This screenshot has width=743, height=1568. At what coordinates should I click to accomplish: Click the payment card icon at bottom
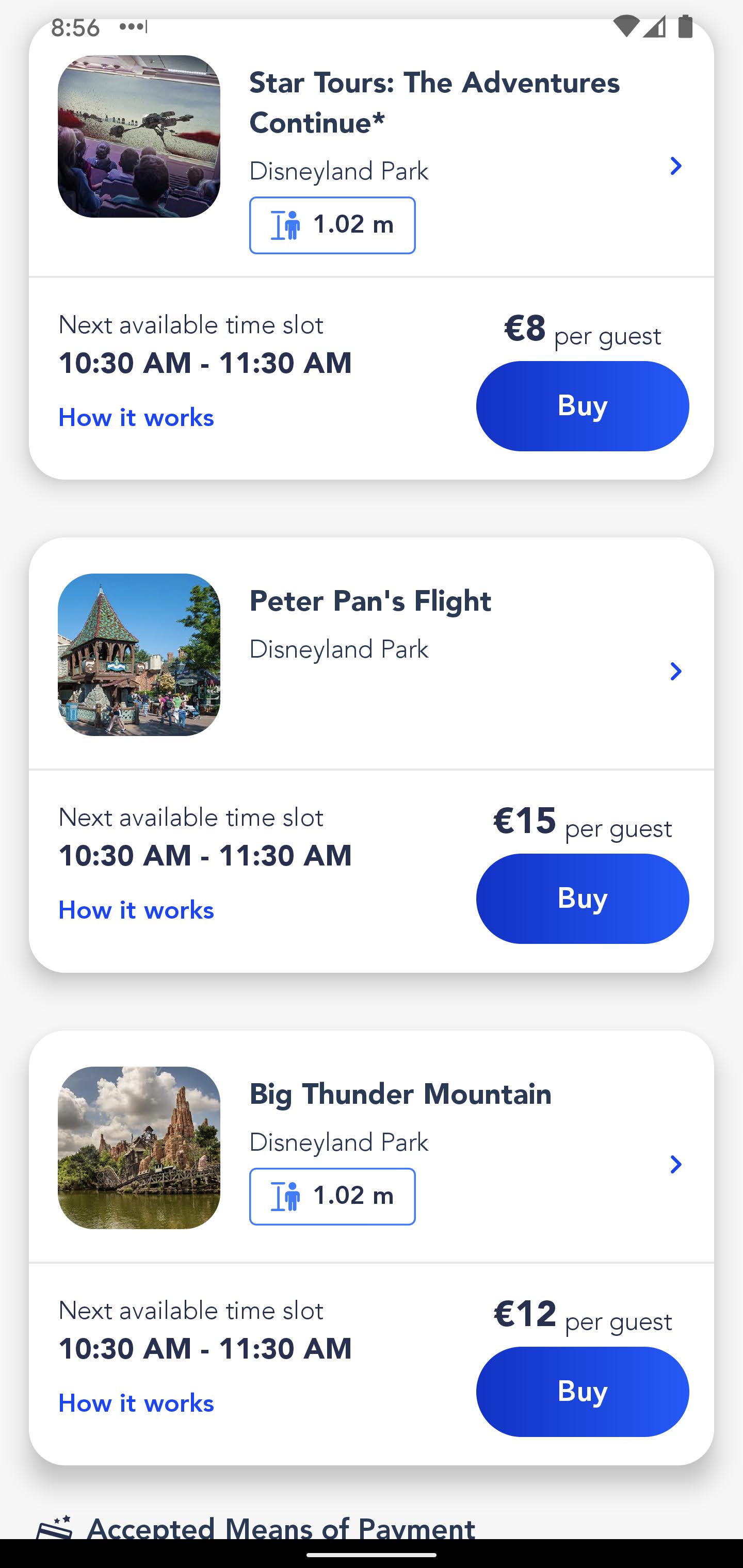pyautogui.click(x=55, y=1527)
